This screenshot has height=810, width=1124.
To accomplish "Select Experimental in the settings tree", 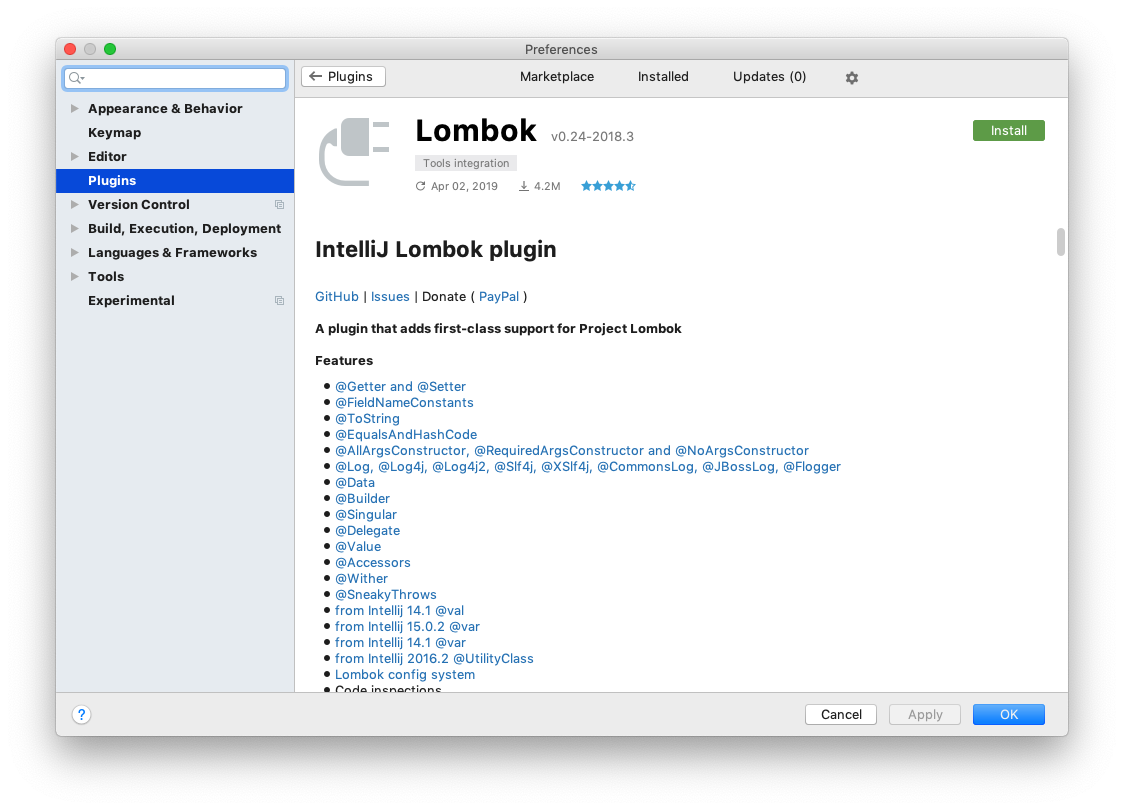I will pos(175,301).
